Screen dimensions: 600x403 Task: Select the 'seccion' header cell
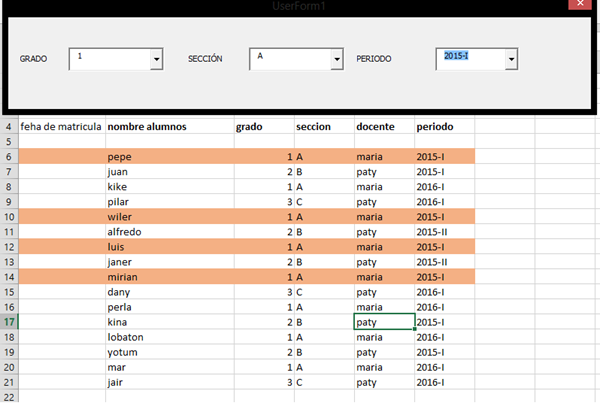pos(323,127)
